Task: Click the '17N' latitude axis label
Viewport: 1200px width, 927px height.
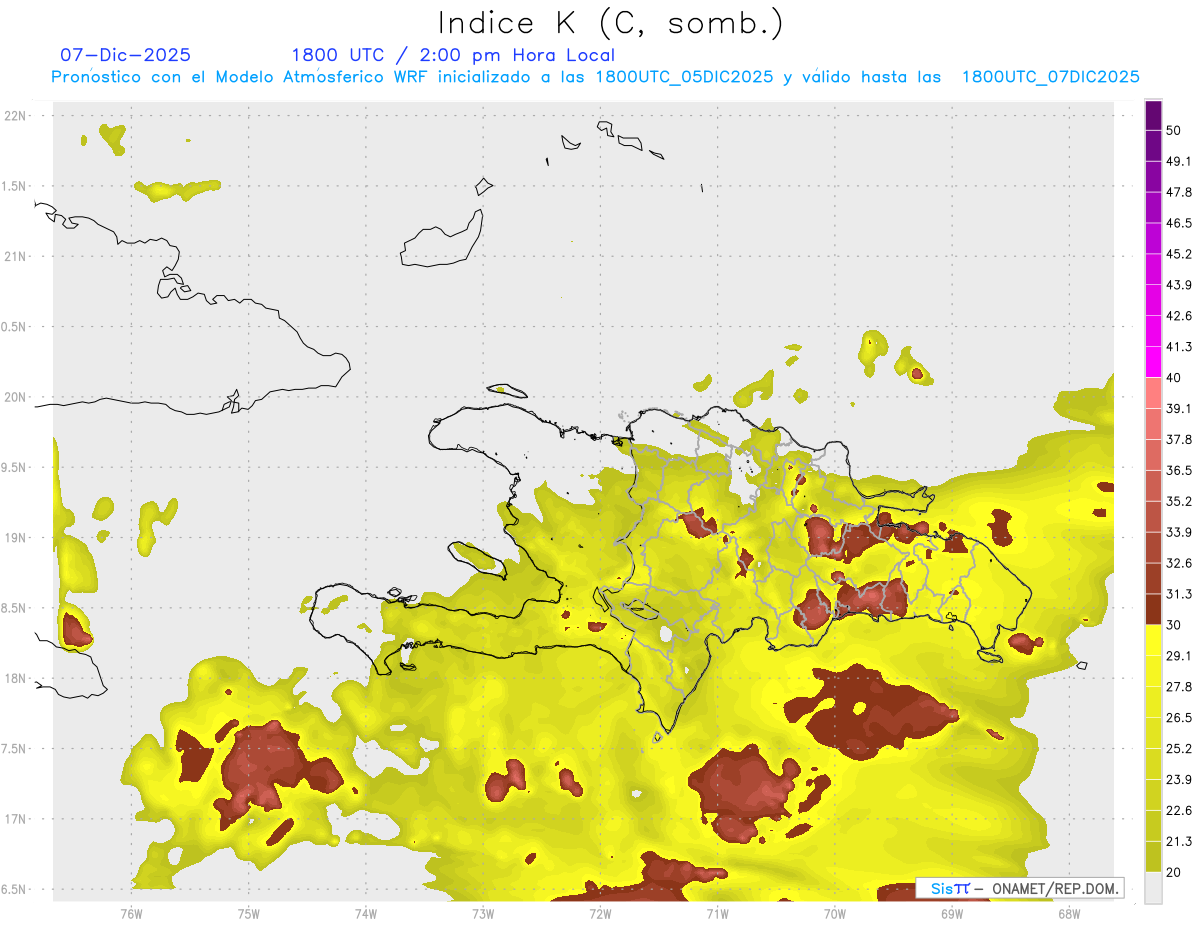Action: click(15, 819)
